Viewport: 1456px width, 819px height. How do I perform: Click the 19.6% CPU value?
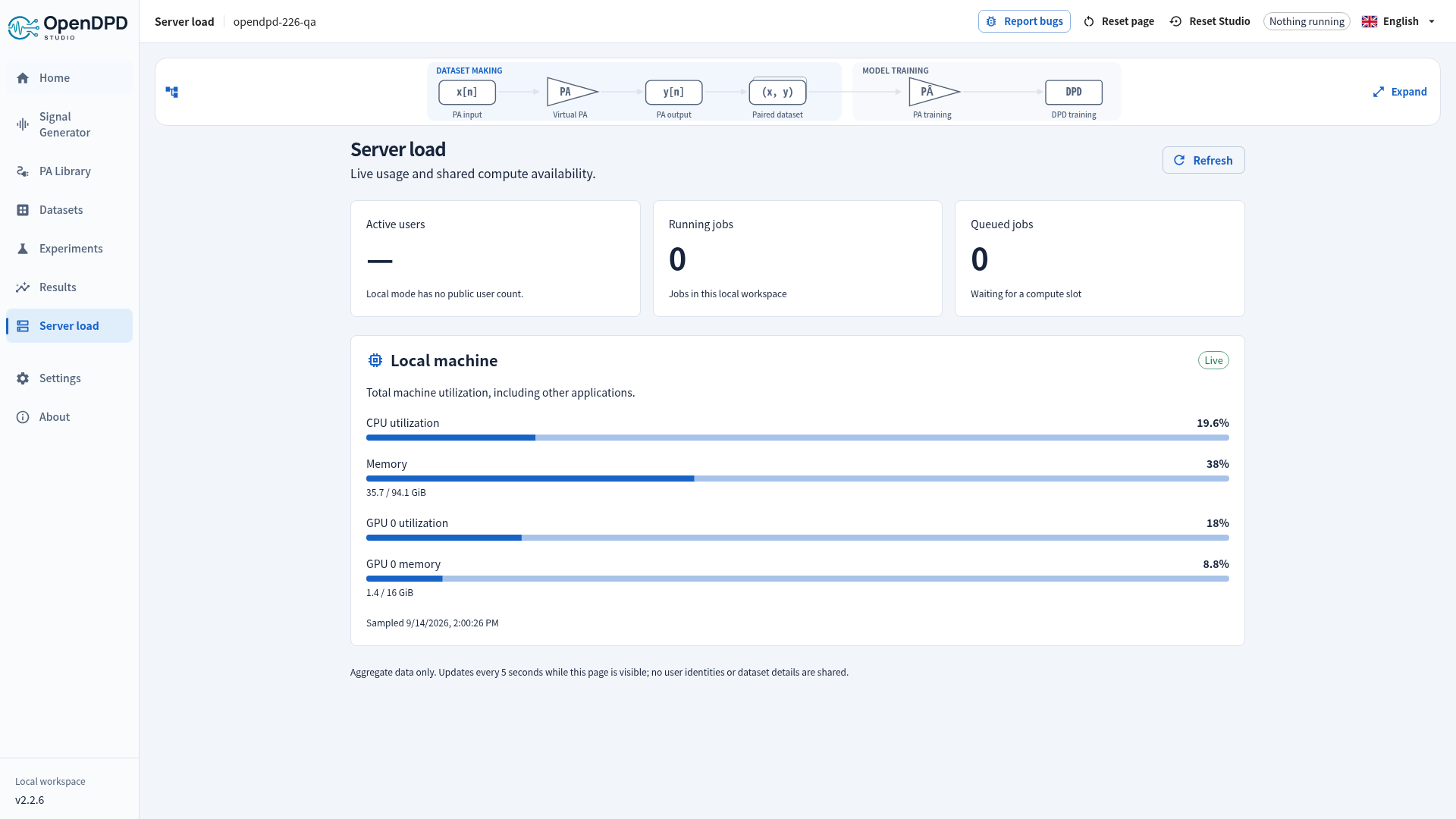click(x=1213, y=423)
